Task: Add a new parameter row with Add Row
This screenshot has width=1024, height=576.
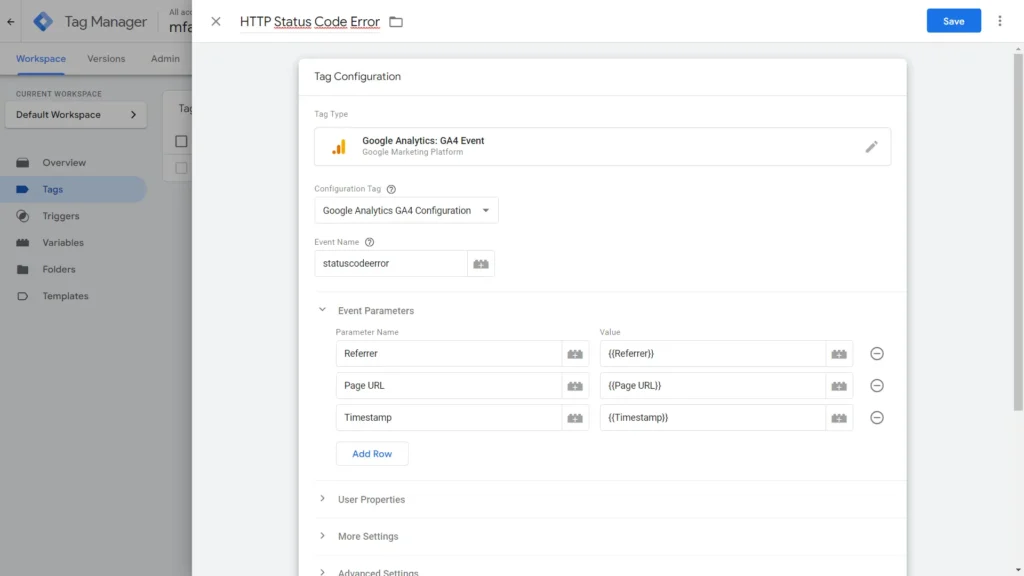Action: (371, 453)
